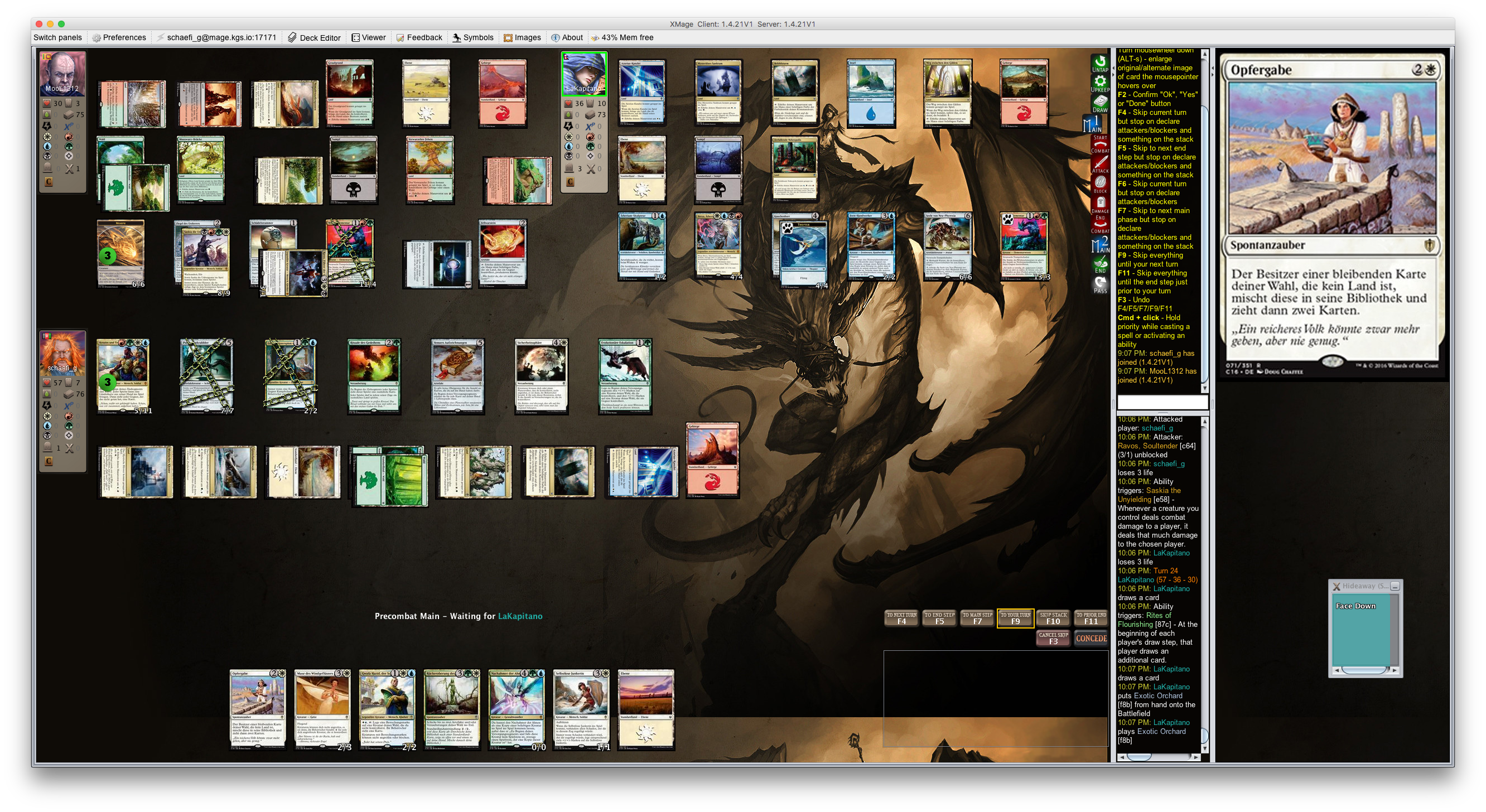The width and height of the screenshot is (1486, 812).
Task: Open the About toolbar item
Action: pyautogui.click(x=567, y=37)
